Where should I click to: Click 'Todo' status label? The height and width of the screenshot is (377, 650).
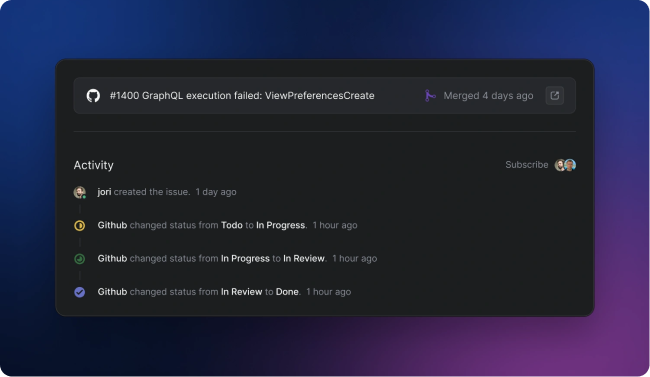click(232, 225)
